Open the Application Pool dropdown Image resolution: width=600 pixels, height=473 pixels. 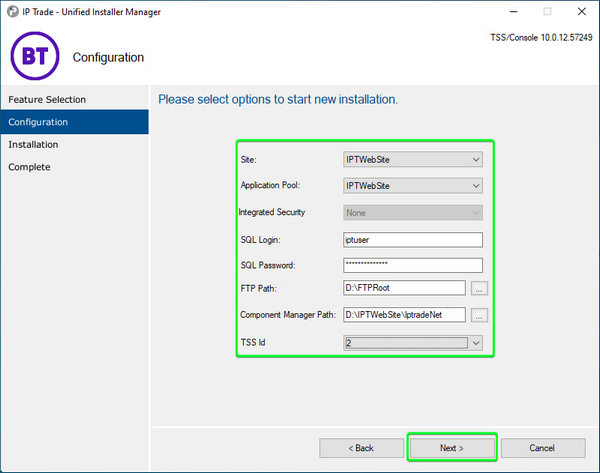[x=412, y=186]
